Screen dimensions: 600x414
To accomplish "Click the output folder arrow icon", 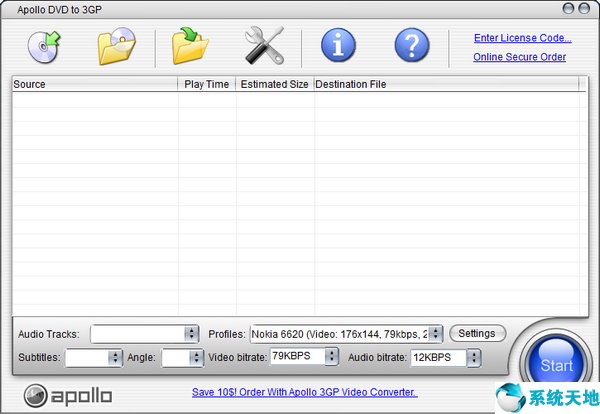I will pos(192,47).
